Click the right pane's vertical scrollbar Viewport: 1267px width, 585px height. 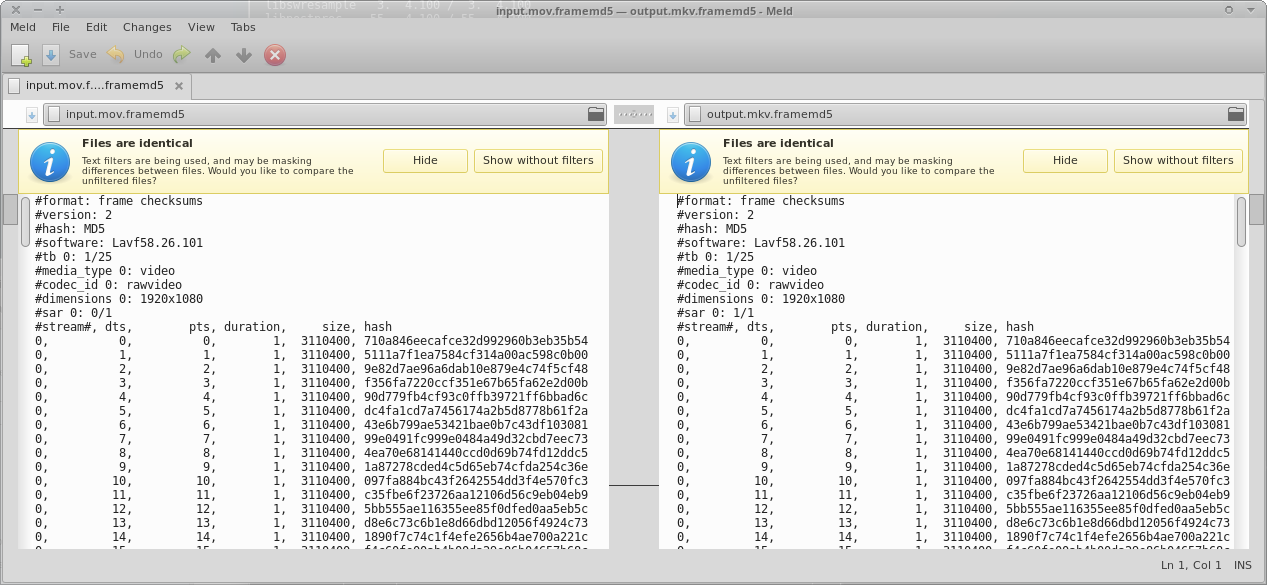click(x=1241, y=221)
